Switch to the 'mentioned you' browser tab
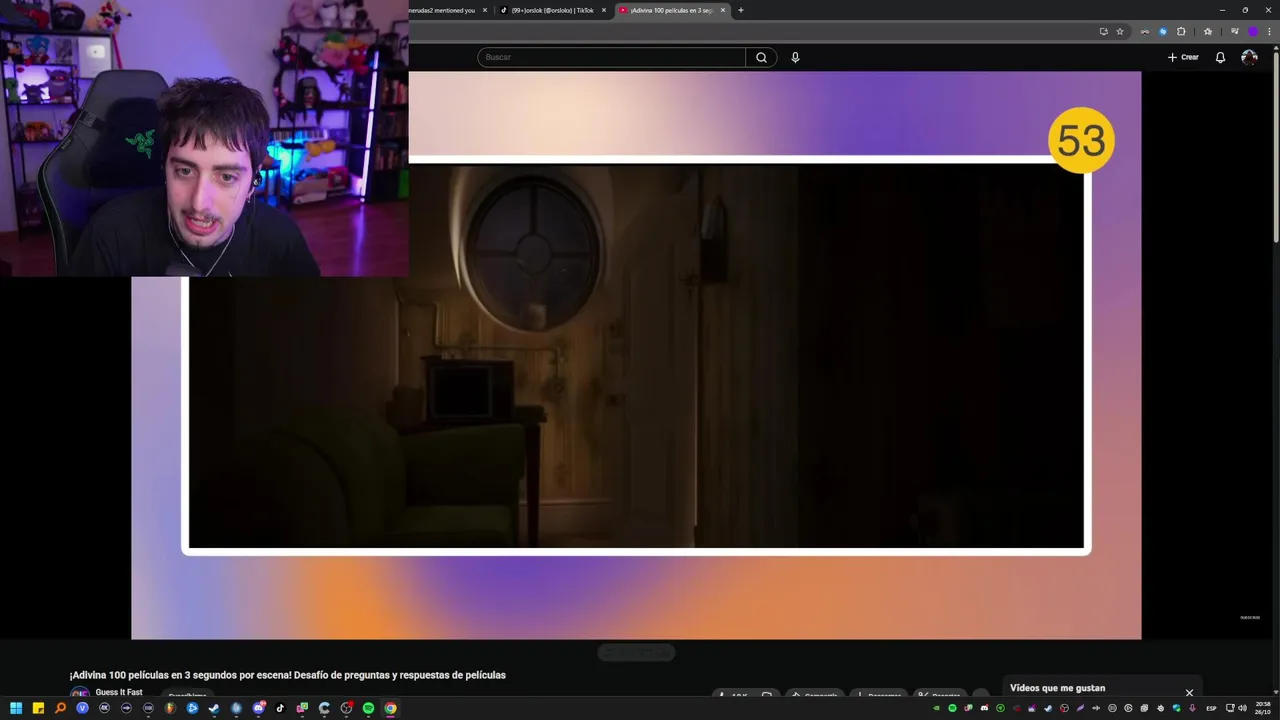 [445, 10]
